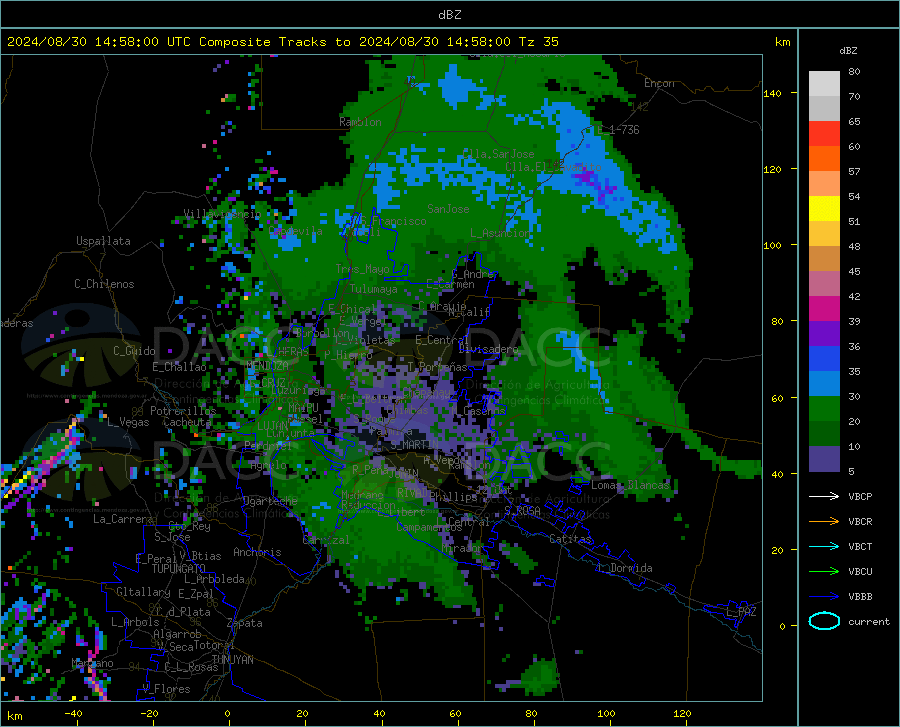Screen dimensions: 900x727
Task: Click the Anchoris place label
Action: point(257,552)
